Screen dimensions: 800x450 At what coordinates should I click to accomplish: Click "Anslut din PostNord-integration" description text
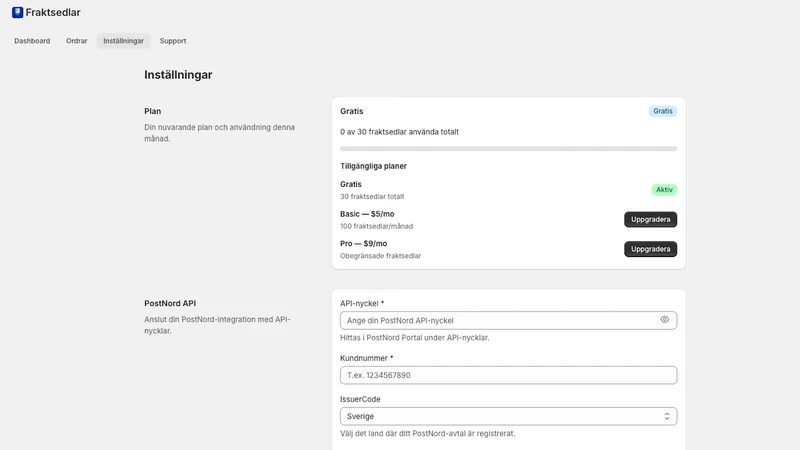tap(217, 325)
